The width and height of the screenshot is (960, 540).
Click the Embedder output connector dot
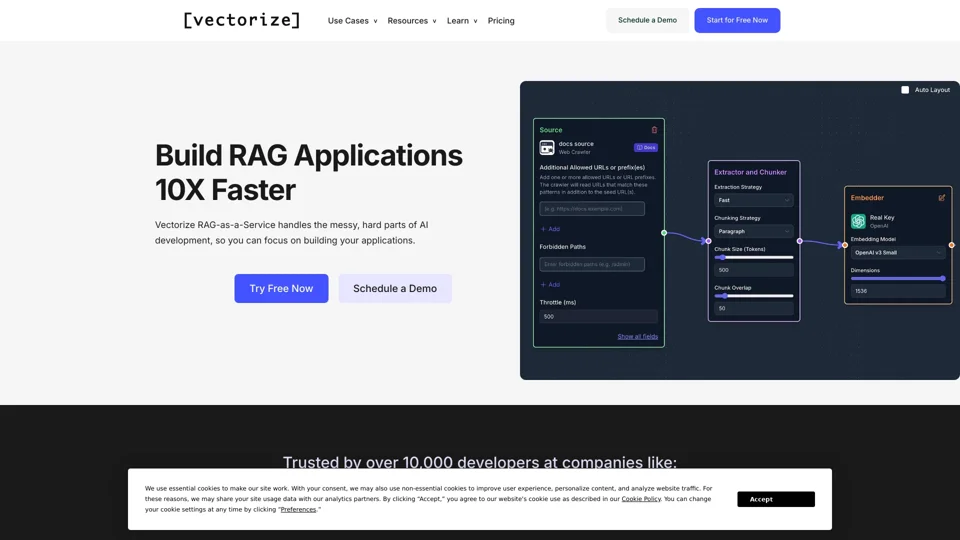[951, 245]
